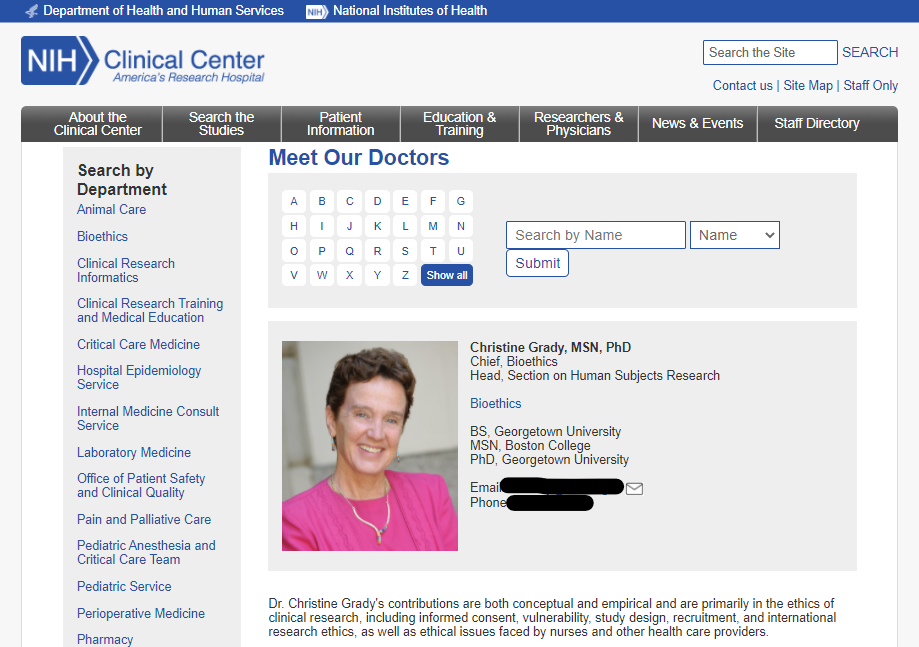Filter doctors by letter A
Viewport: 919px width, 647px height.
pos(294,202)
